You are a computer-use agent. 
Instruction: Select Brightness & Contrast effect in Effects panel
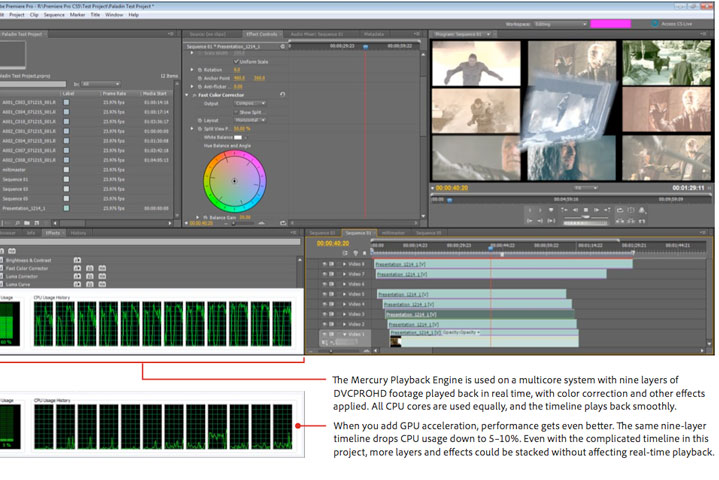(x=28, y=260)
